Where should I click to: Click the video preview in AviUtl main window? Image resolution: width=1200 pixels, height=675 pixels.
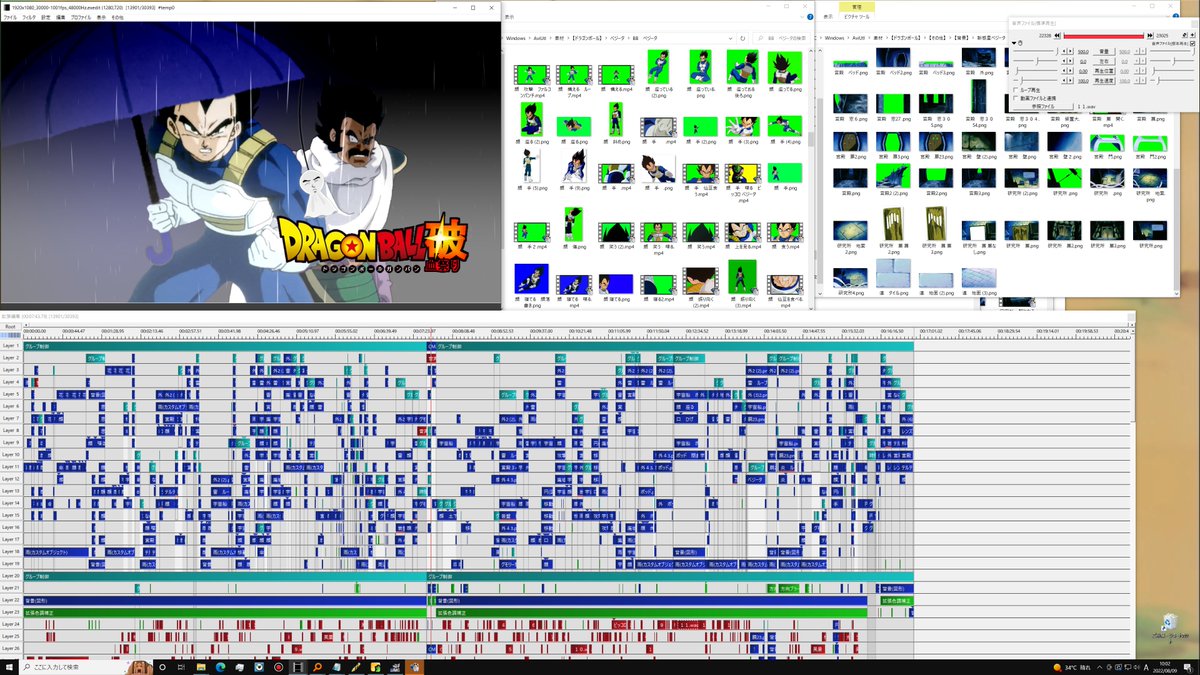point(250,162)
